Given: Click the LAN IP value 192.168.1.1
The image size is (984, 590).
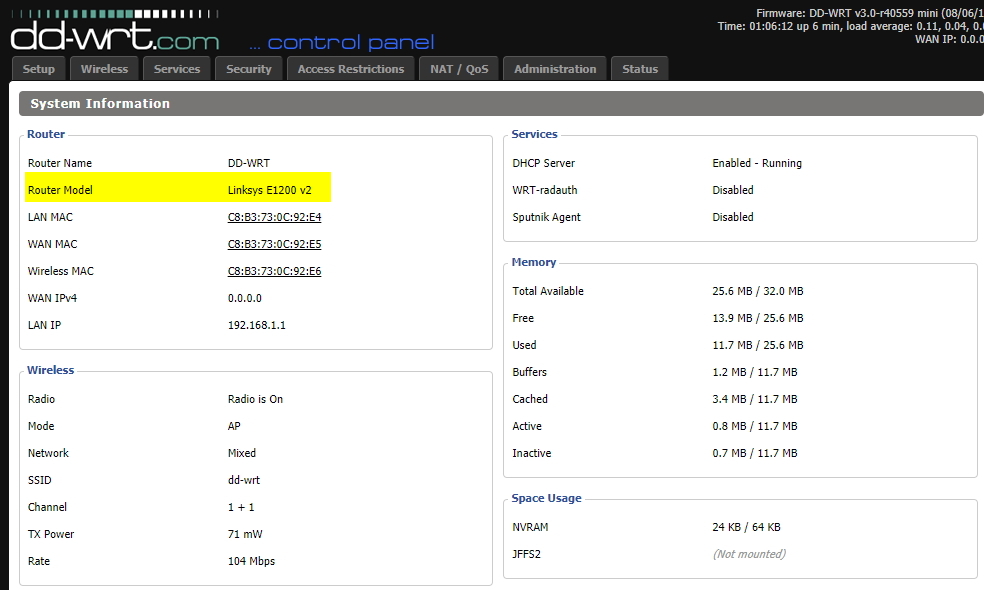Looking at the screenshot, I should click(256, 325).
